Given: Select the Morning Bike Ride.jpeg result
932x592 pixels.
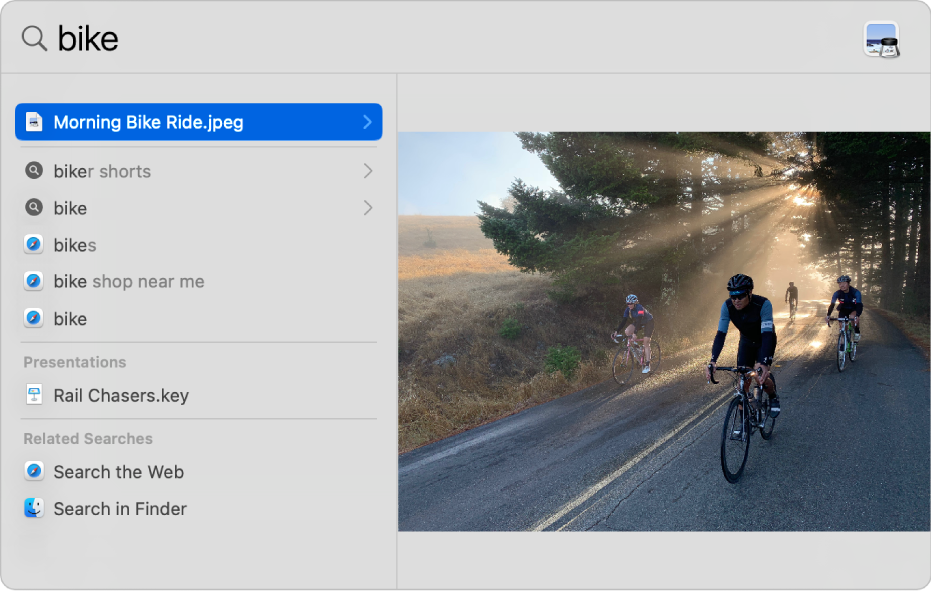Looking at the screenshot, I should 149,122.
